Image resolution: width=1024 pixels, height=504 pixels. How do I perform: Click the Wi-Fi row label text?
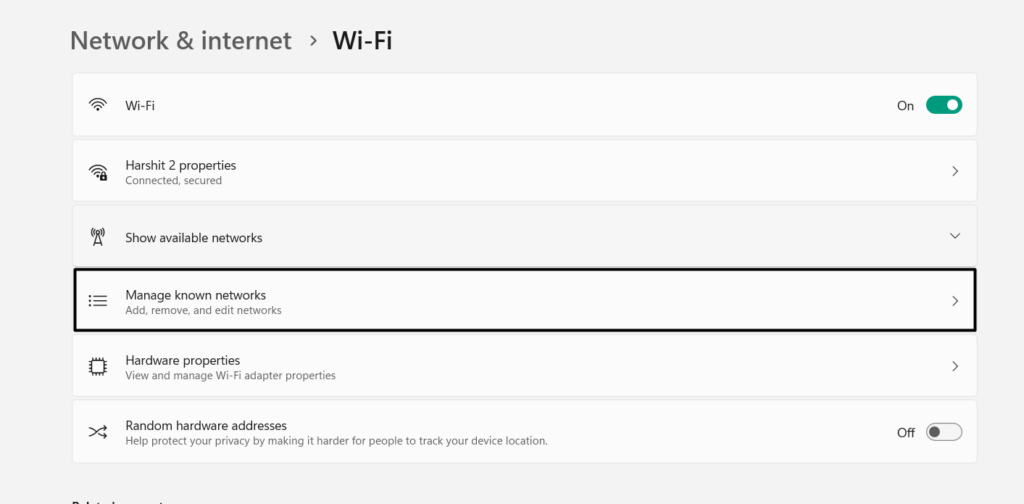(140, 105)
